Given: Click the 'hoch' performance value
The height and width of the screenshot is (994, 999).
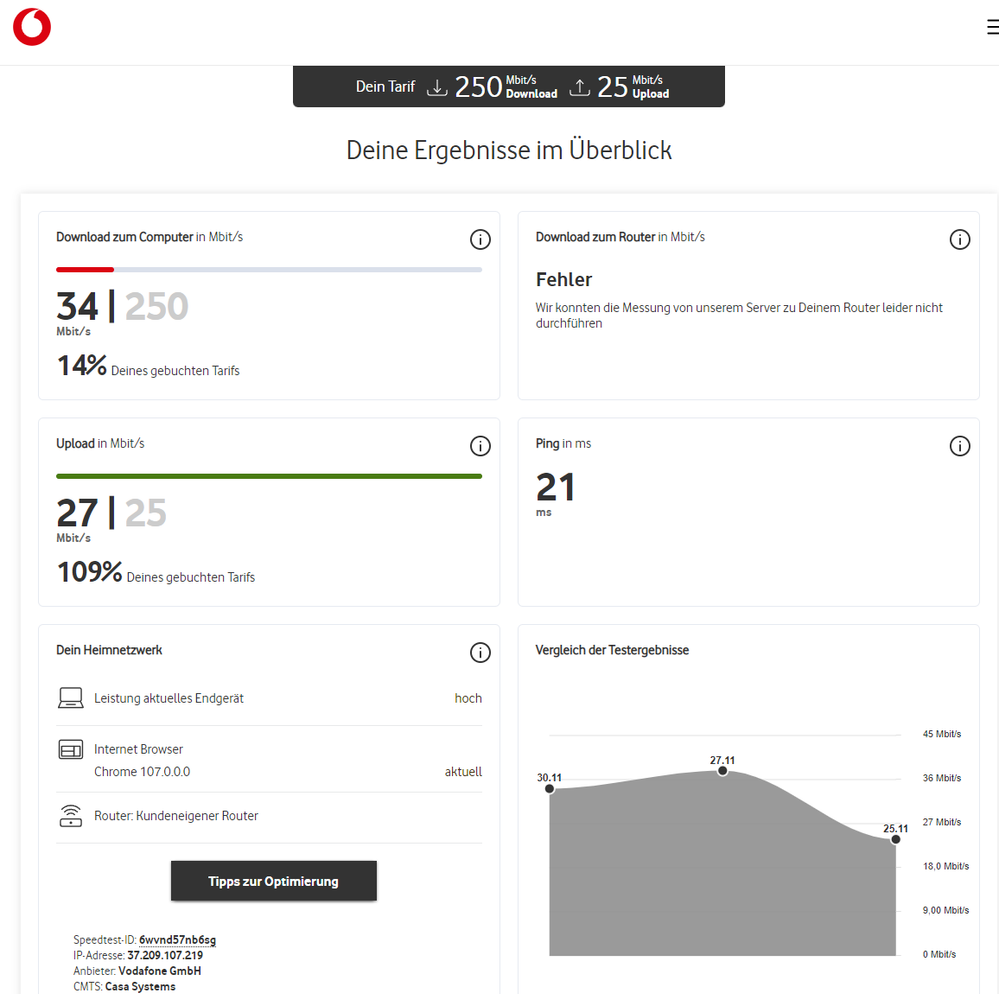Looking at the screenshot, I should click(x=468, y=698).
